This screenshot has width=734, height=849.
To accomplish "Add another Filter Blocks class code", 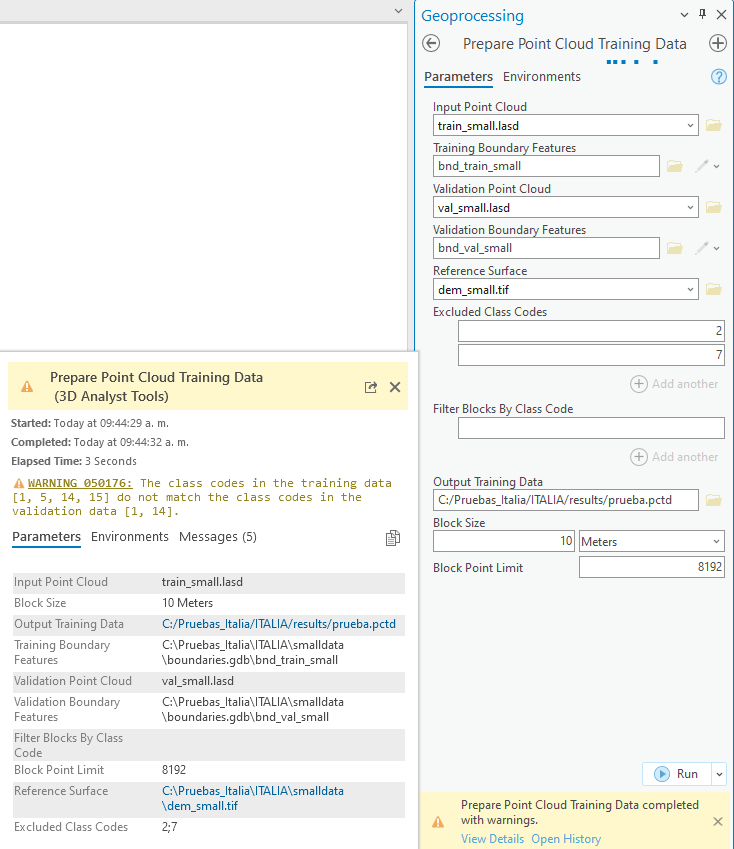I will click(x=674, y=457).
